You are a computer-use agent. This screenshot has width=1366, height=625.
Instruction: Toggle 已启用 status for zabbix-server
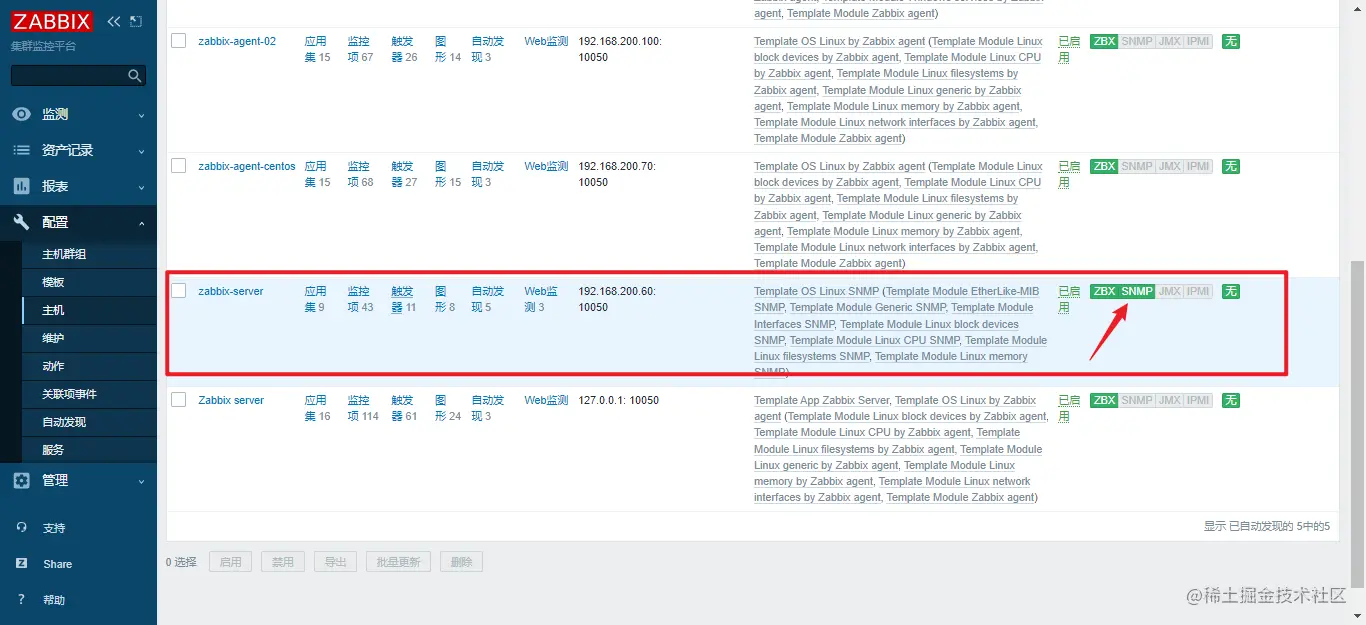pyautogui.click(x=1069, y=299)
